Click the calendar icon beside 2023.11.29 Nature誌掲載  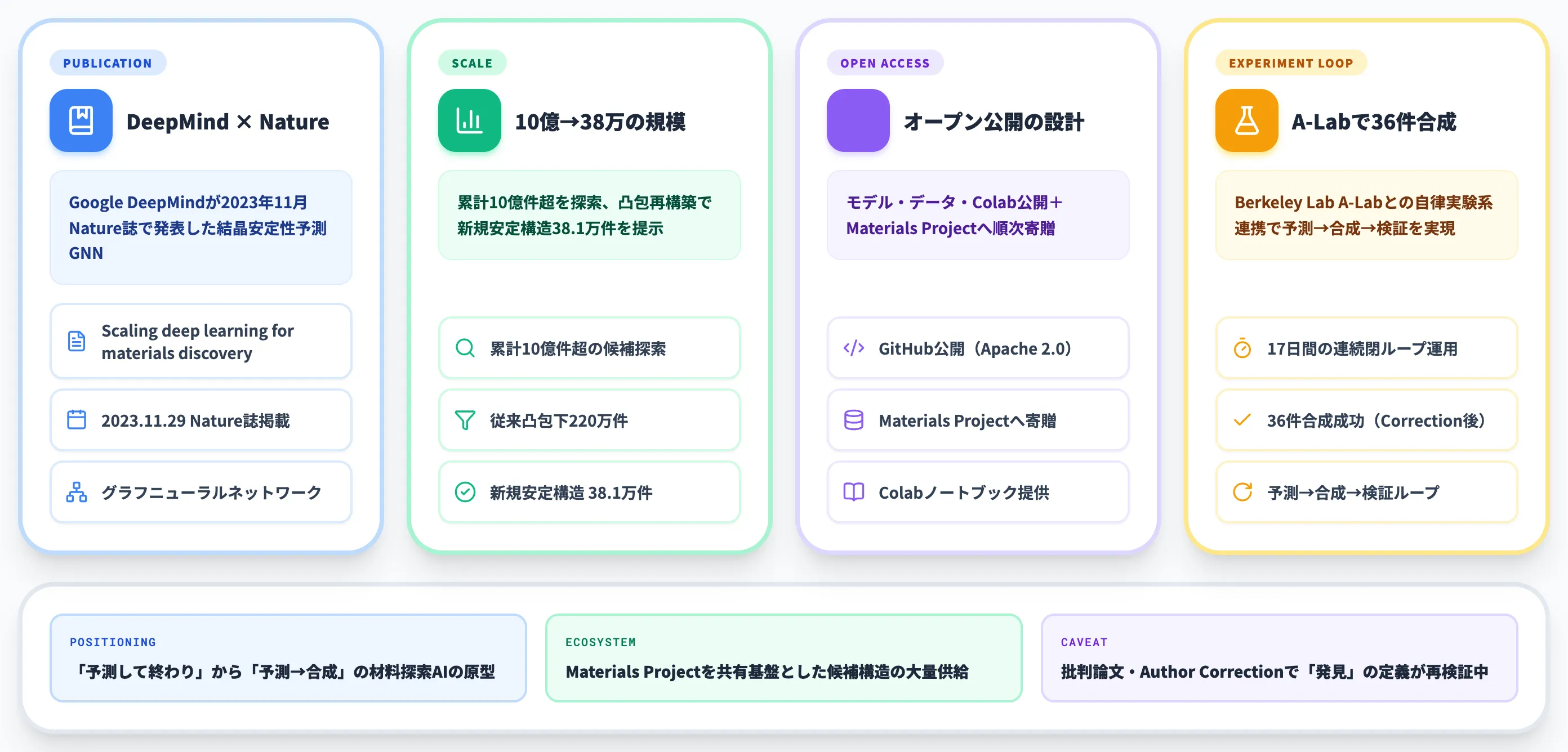(77, 420)
